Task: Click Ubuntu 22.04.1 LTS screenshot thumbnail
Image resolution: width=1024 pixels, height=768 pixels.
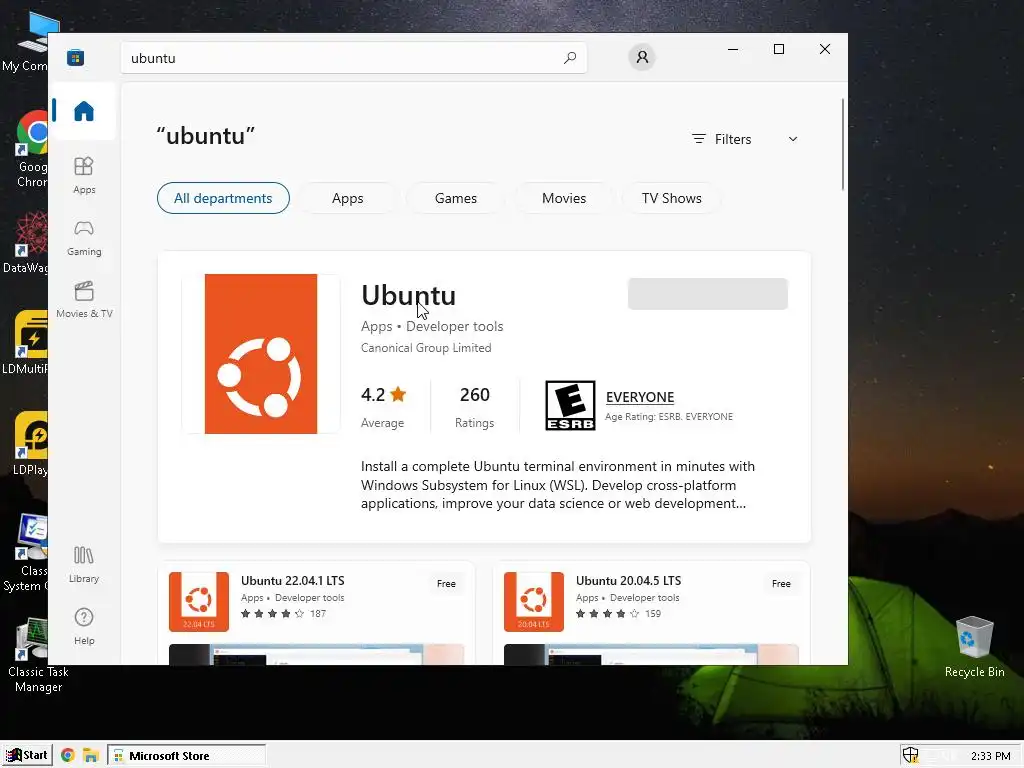Action: pos(316,654)
